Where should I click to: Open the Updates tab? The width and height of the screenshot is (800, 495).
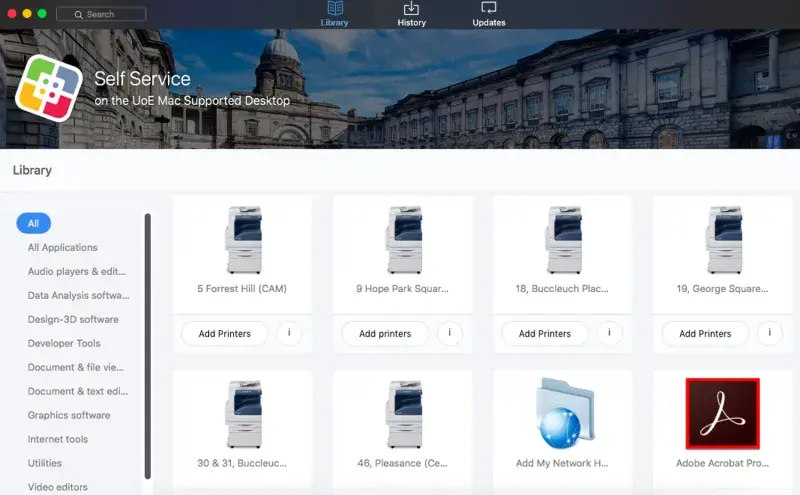pos(488,14)
